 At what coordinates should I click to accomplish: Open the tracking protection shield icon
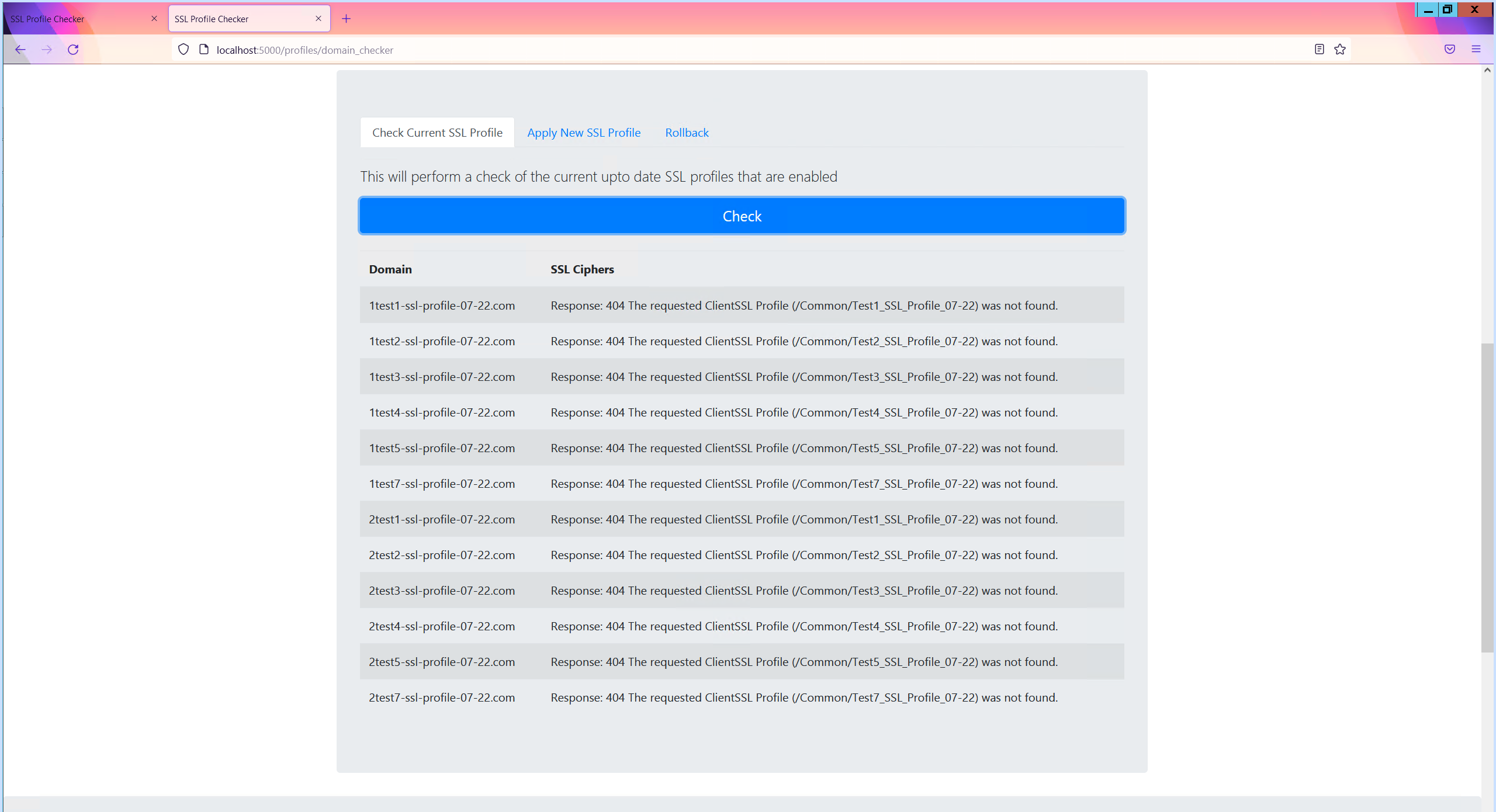tap(183, 50)
